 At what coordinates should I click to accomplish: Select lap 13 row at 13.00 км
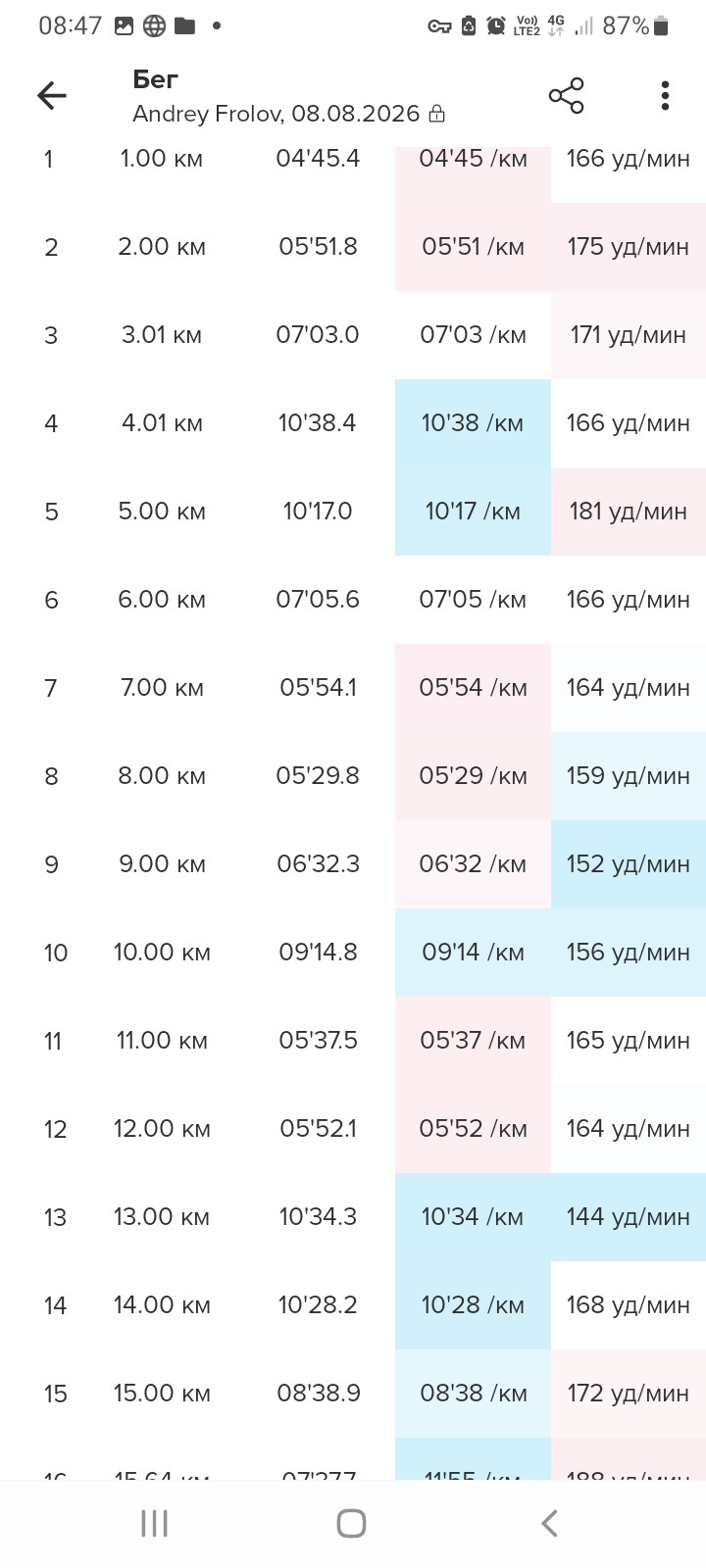(353, 1217)
